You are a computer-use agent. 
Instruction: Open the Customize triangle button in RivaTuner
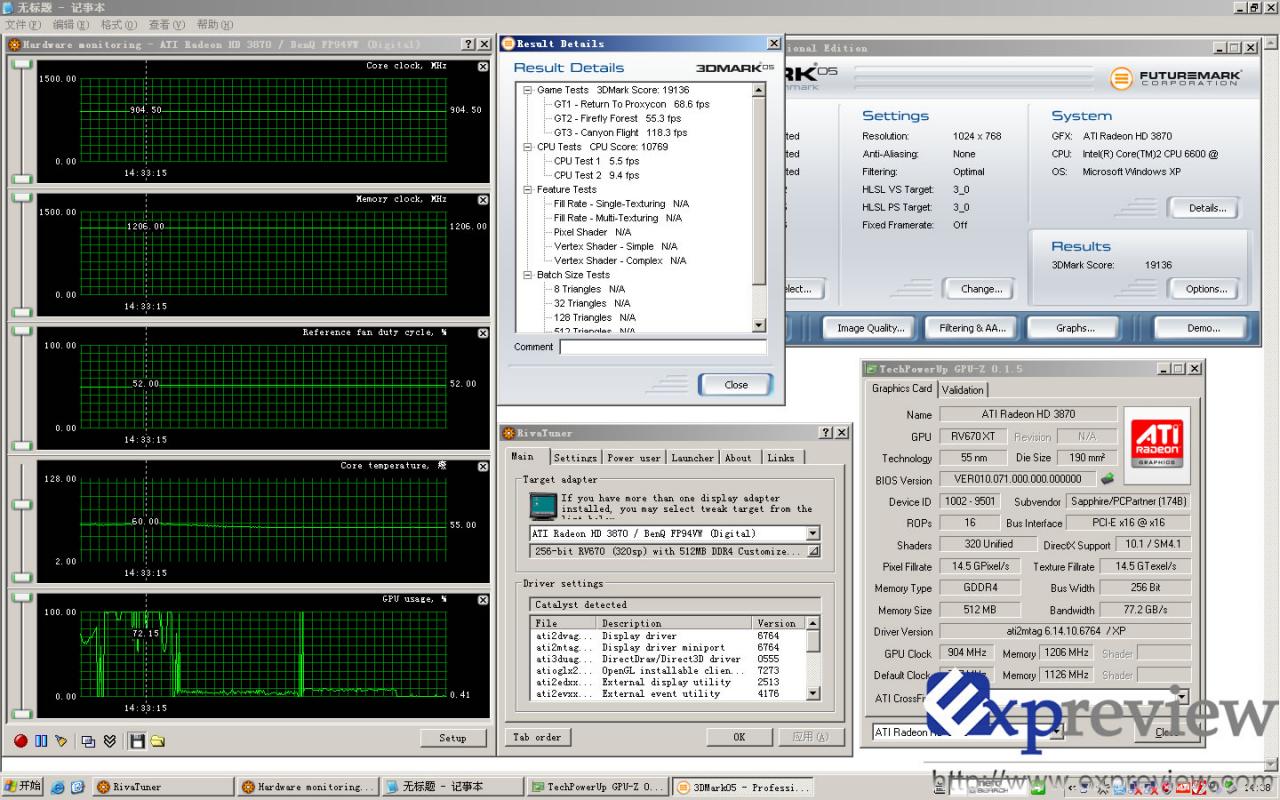[813, 551]
